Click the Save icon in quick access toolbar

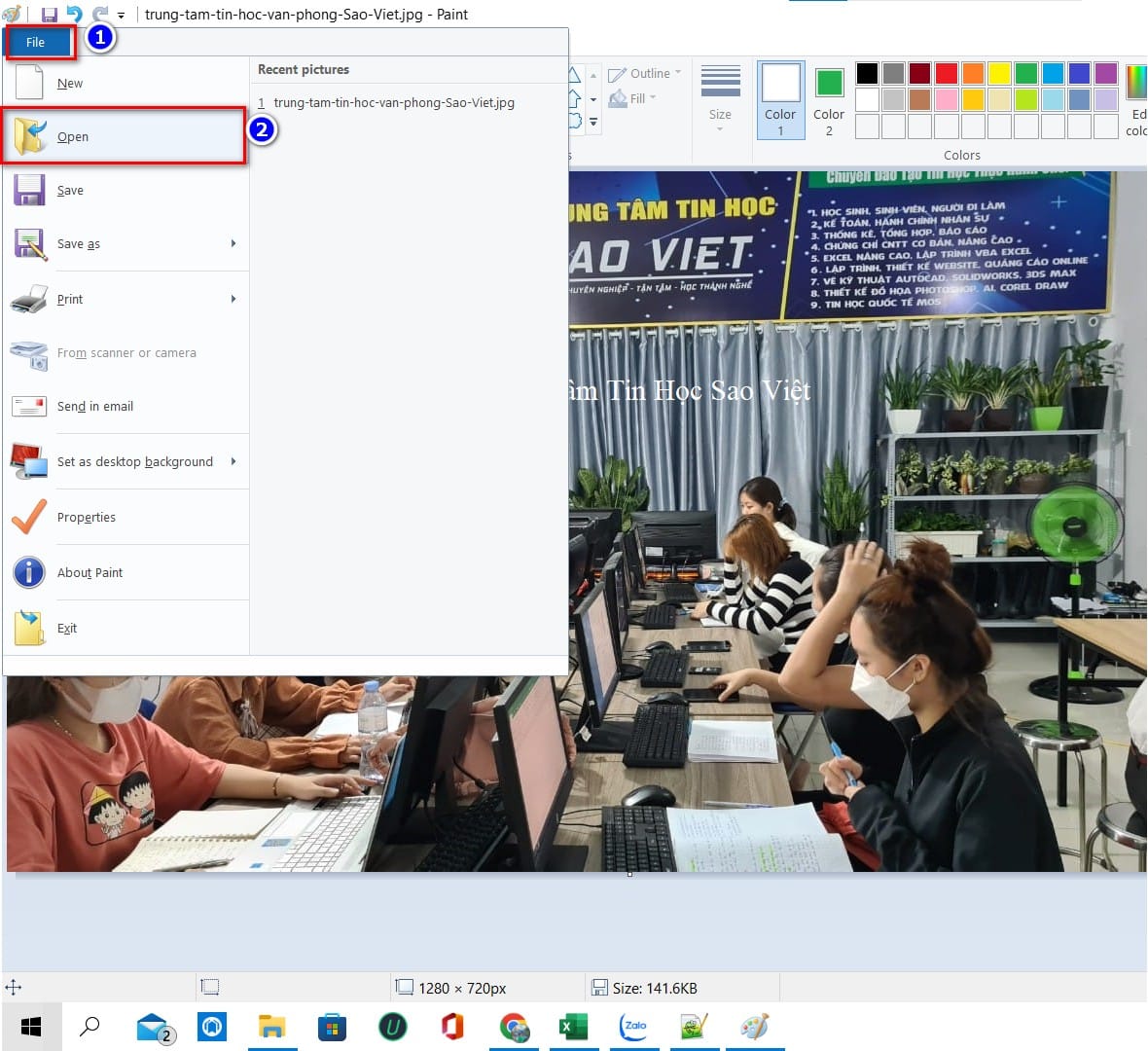(x=49, y=15)
